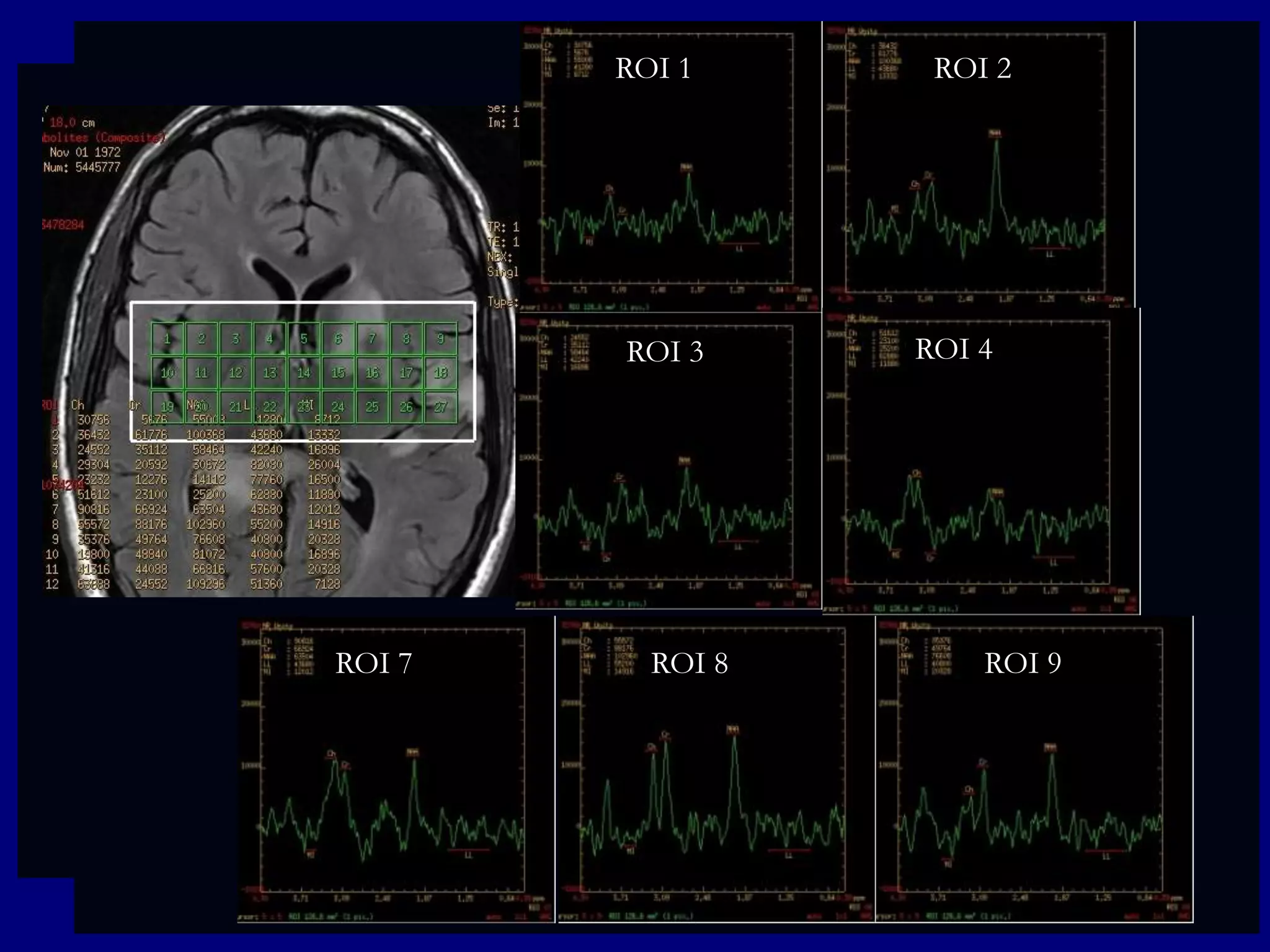Select voxel 24 in the green grid
This screenshot has width=1270, height=952.
tap(338, 407)
